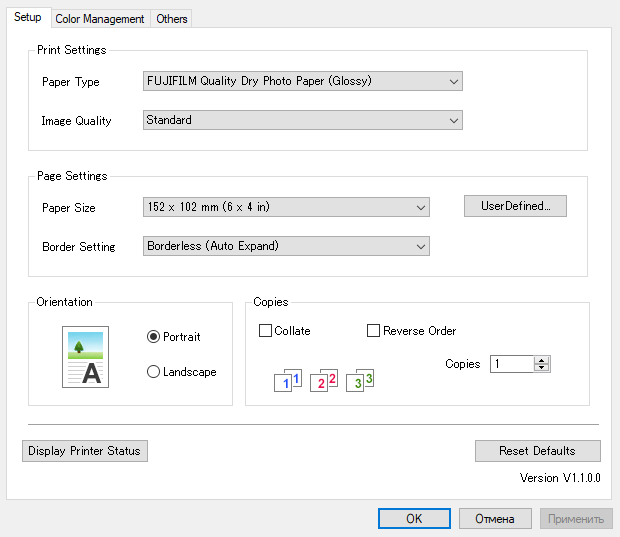Switch to the Color Management tab

99,19
